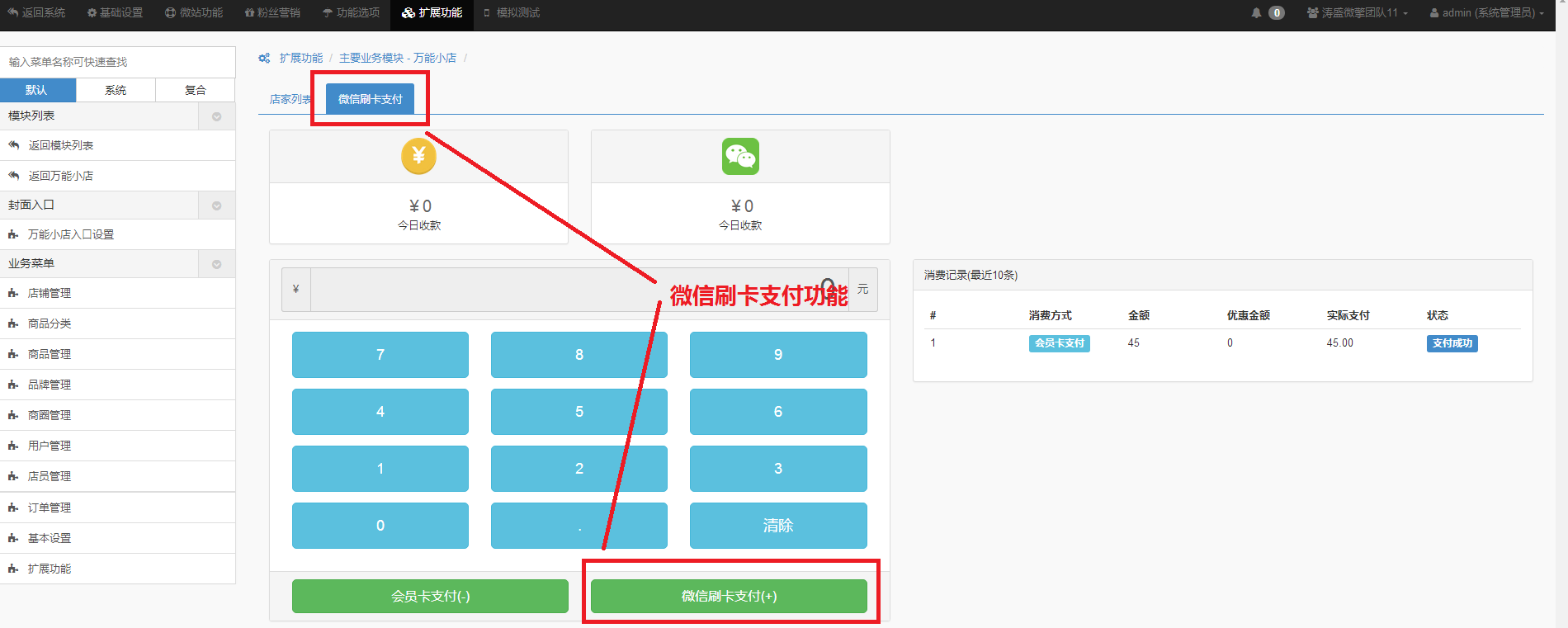Focus the payment amount input field
Viewport: 1568px width, 628px height.
pyautogui.click(x=579, y=290)
